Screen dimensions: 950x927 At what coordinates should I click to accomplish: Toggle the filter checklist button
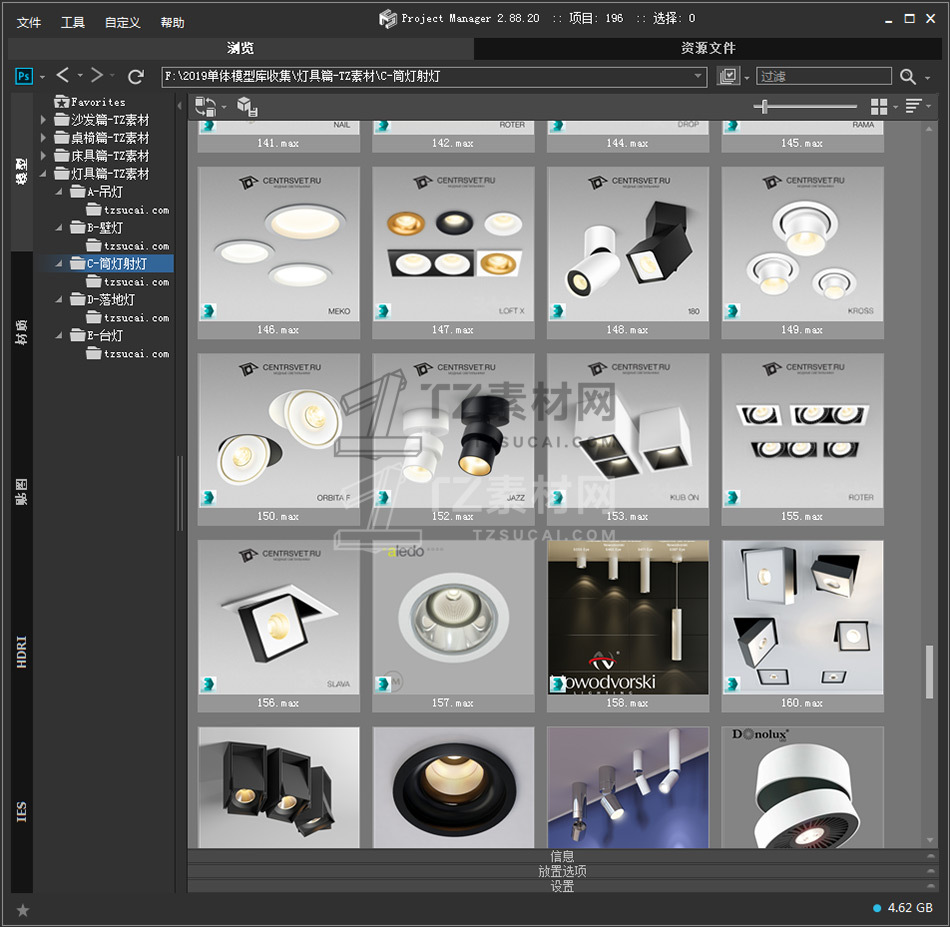pyautogui.click(x=728, y=76)
